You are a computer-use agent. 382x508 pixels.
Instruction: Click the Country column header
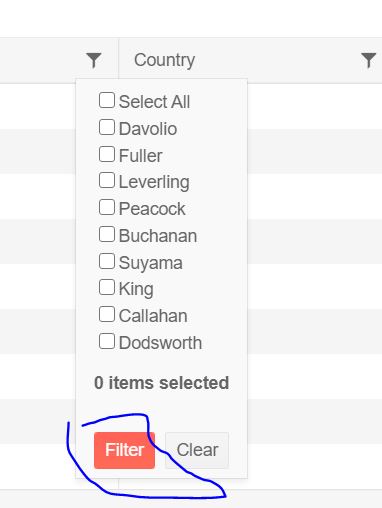point(164,60)
